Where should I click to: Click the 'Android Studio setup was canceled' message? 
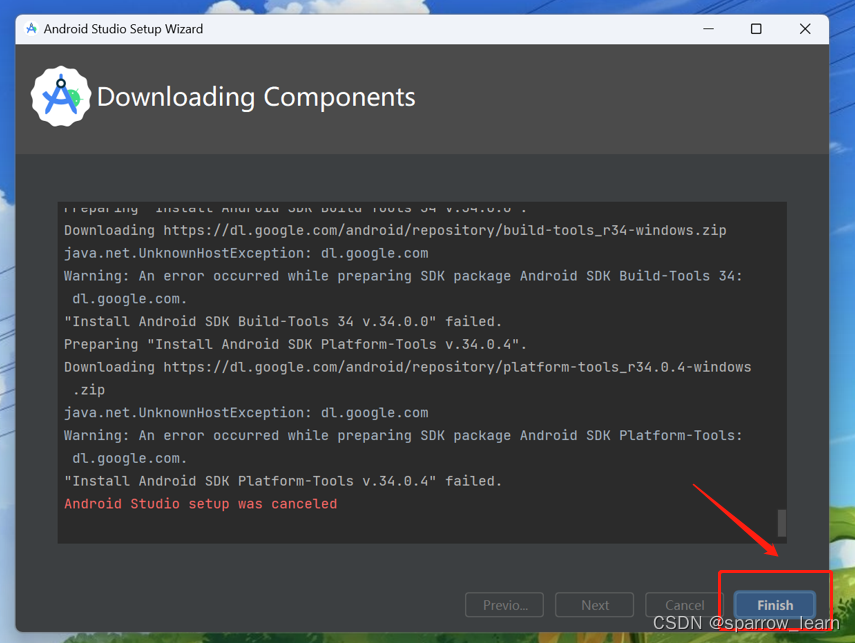coord(201,503)
